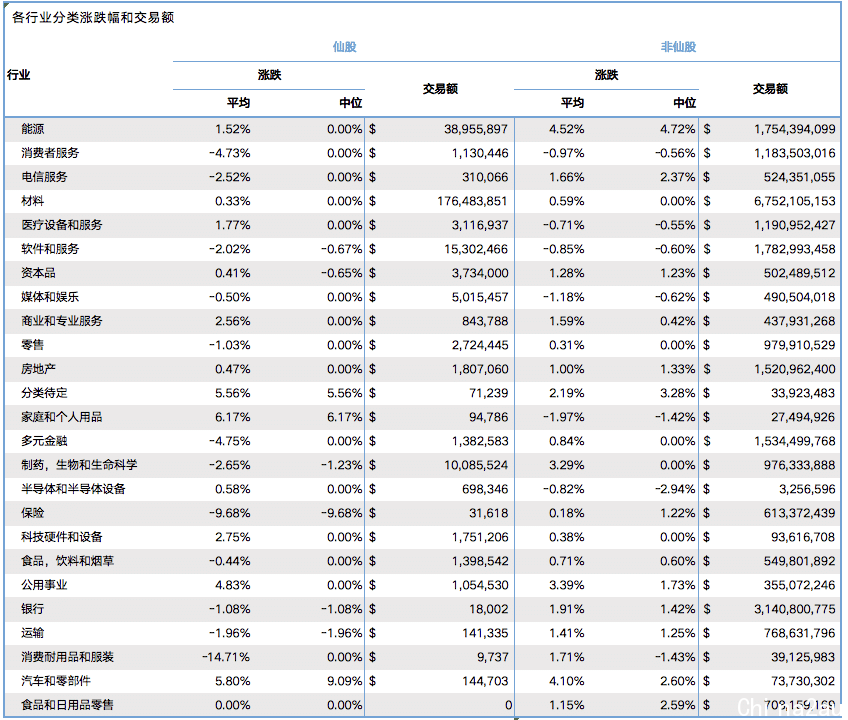Click the '电信服务' row label

coord(44,177)
